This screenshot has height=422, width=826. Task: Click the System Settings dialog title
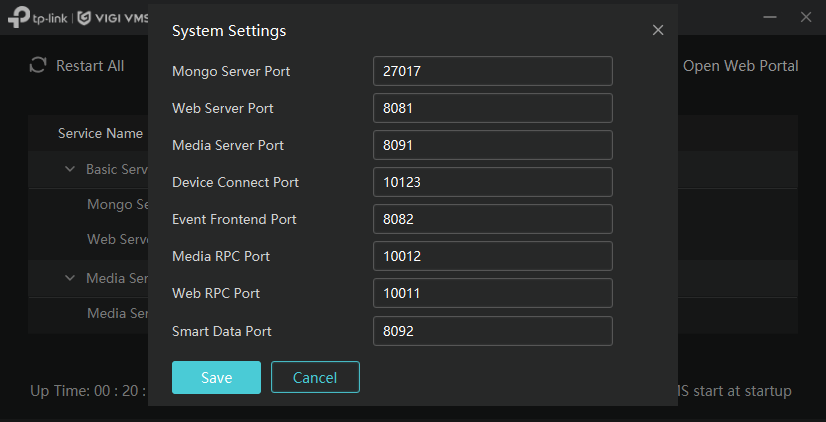click(229, 31)
